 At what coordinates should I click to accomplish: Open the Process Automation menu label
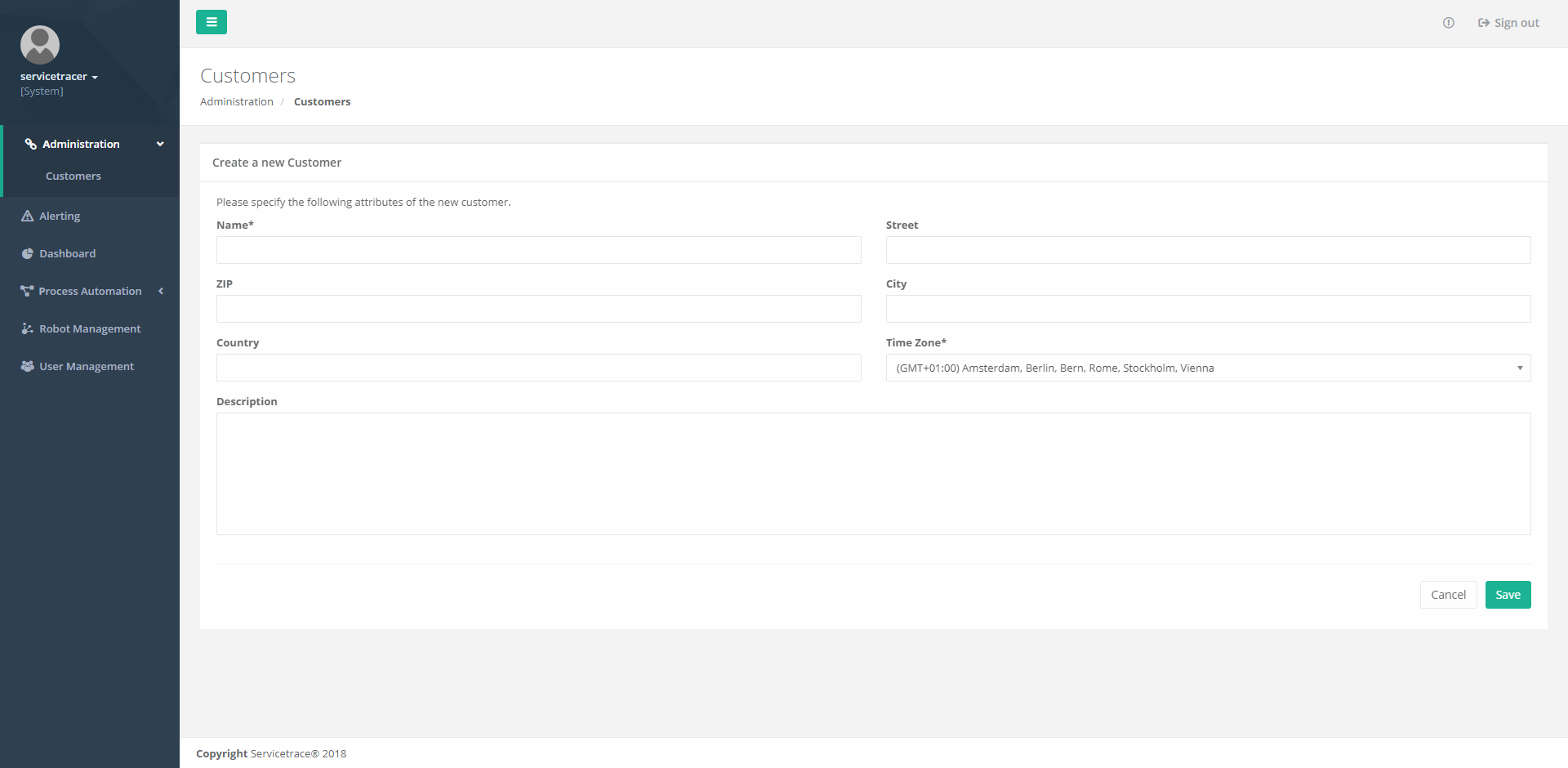(x=90, y=291)
